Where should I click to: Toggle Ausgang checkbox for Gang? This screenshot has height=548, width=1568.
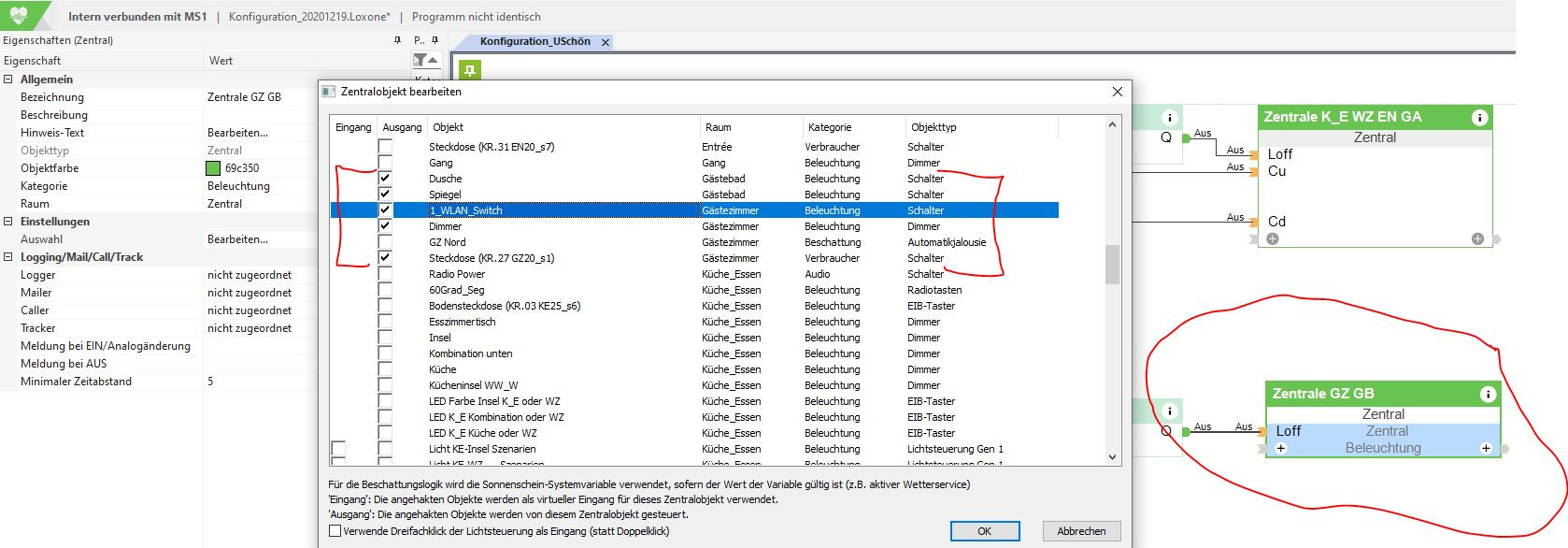[385, 163]
